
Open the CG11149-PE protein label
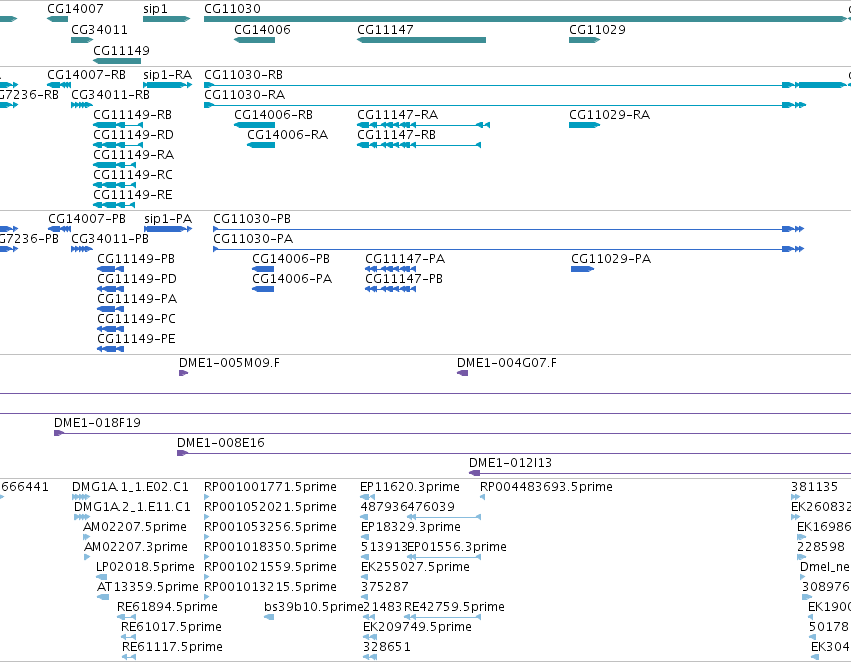click(136, 339)
